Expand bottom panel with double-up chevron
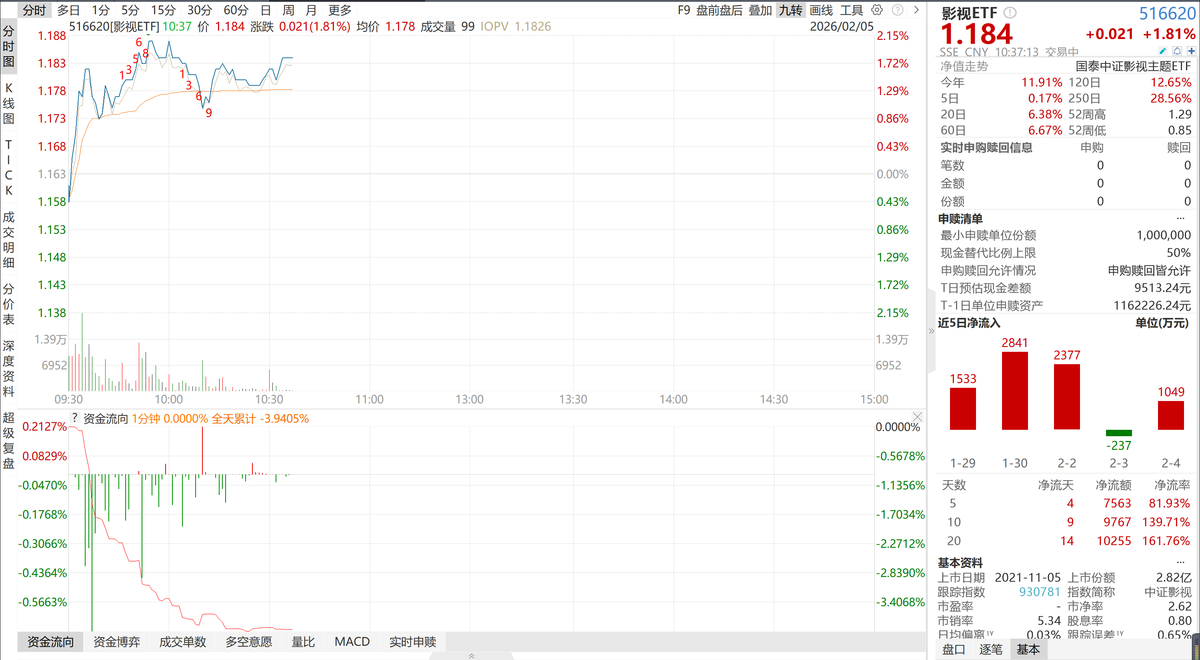 click(472, 656)
